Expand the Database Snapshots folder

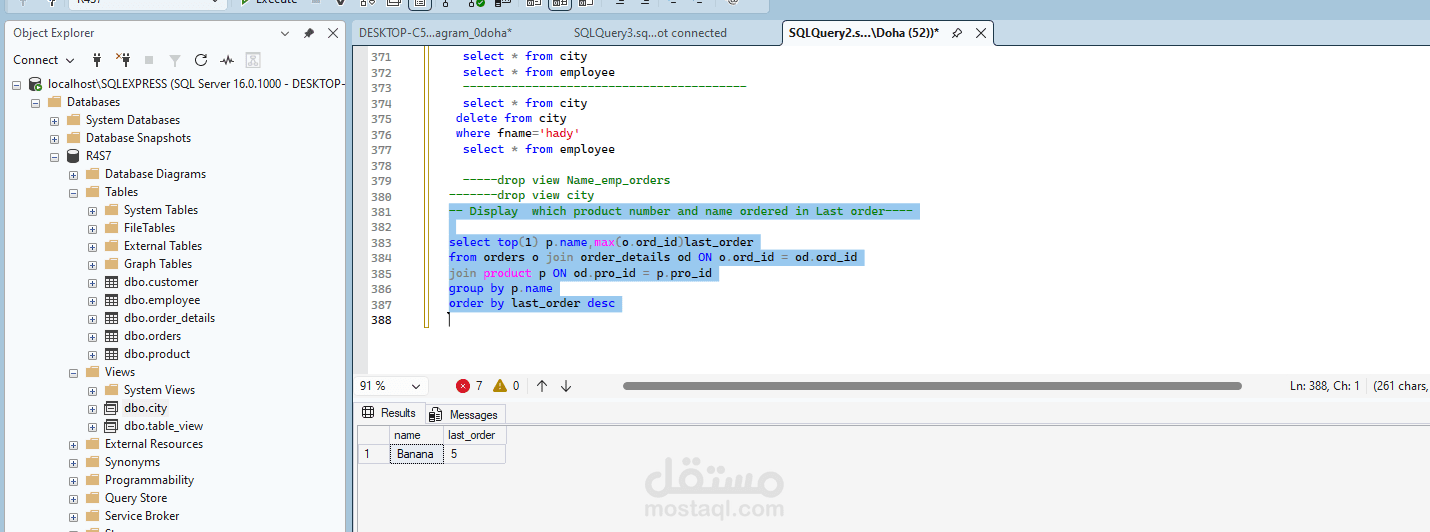pyautogui.click(x=55, y=138)
